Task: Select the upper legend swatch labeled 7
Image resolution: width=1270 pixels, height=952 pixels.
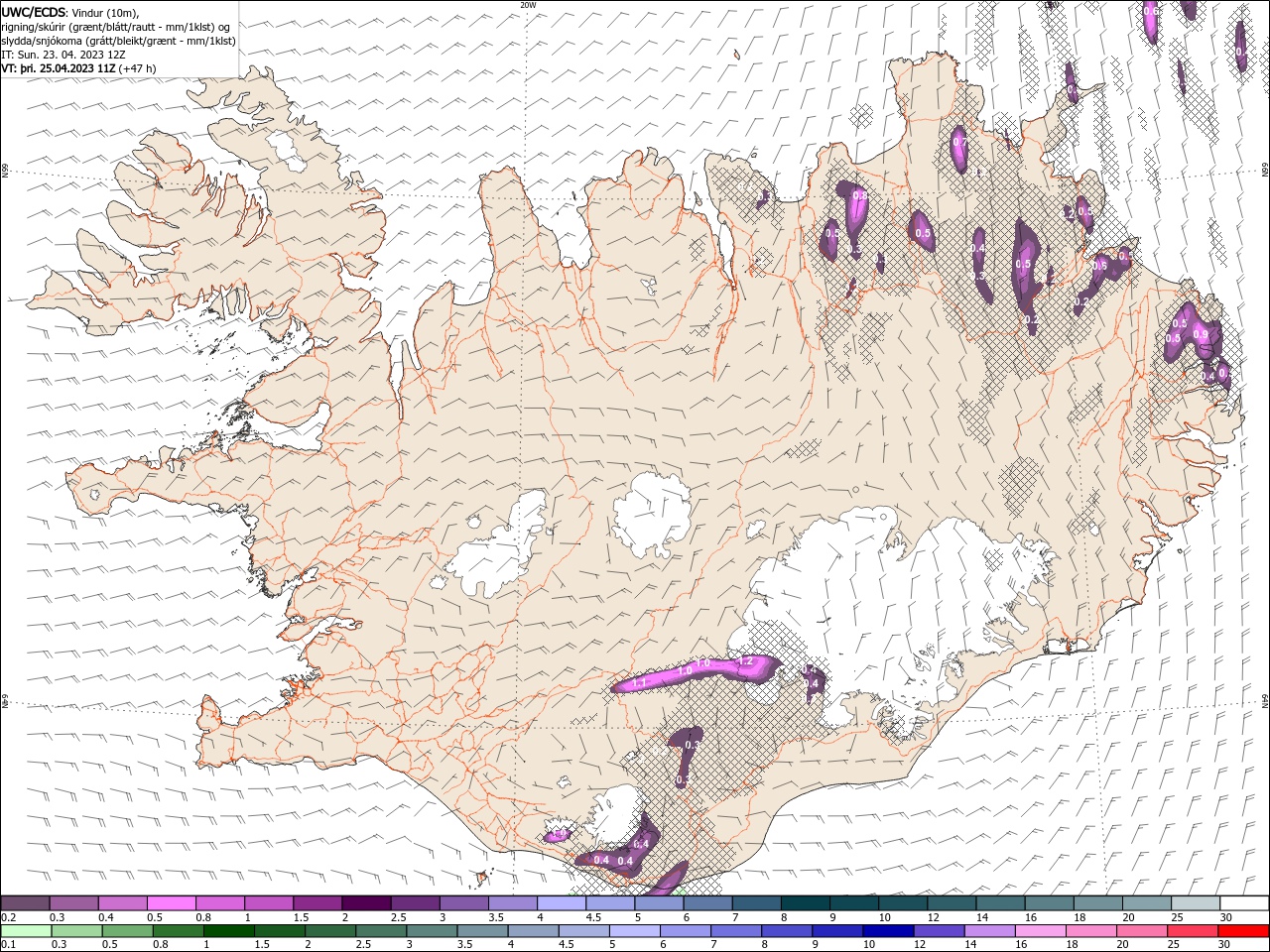Action: 756,903
